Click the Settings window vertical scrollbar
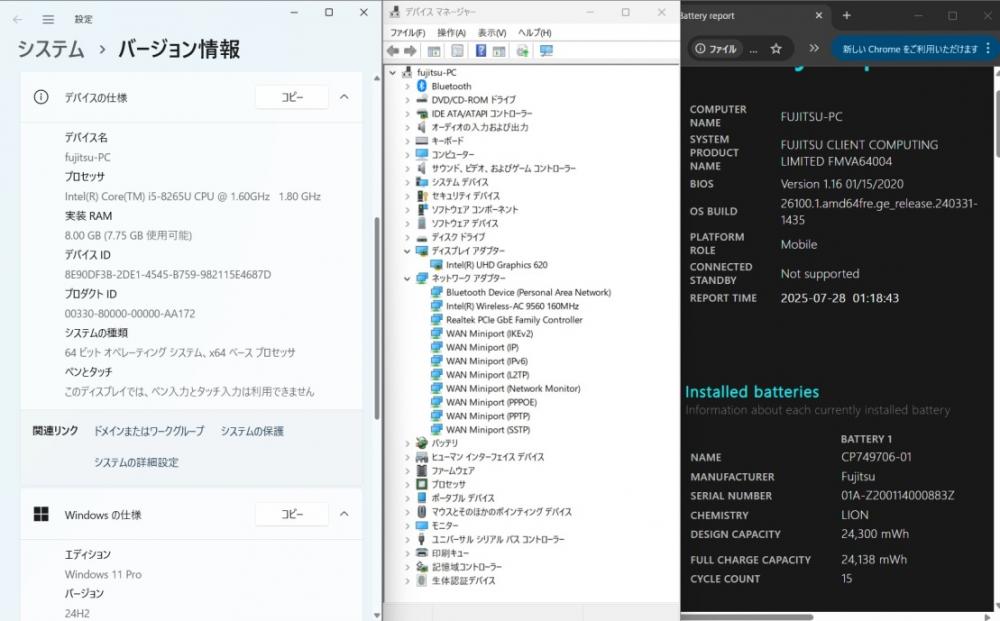The height and width of the screenshot is (621, 1000). coord(377,318)
